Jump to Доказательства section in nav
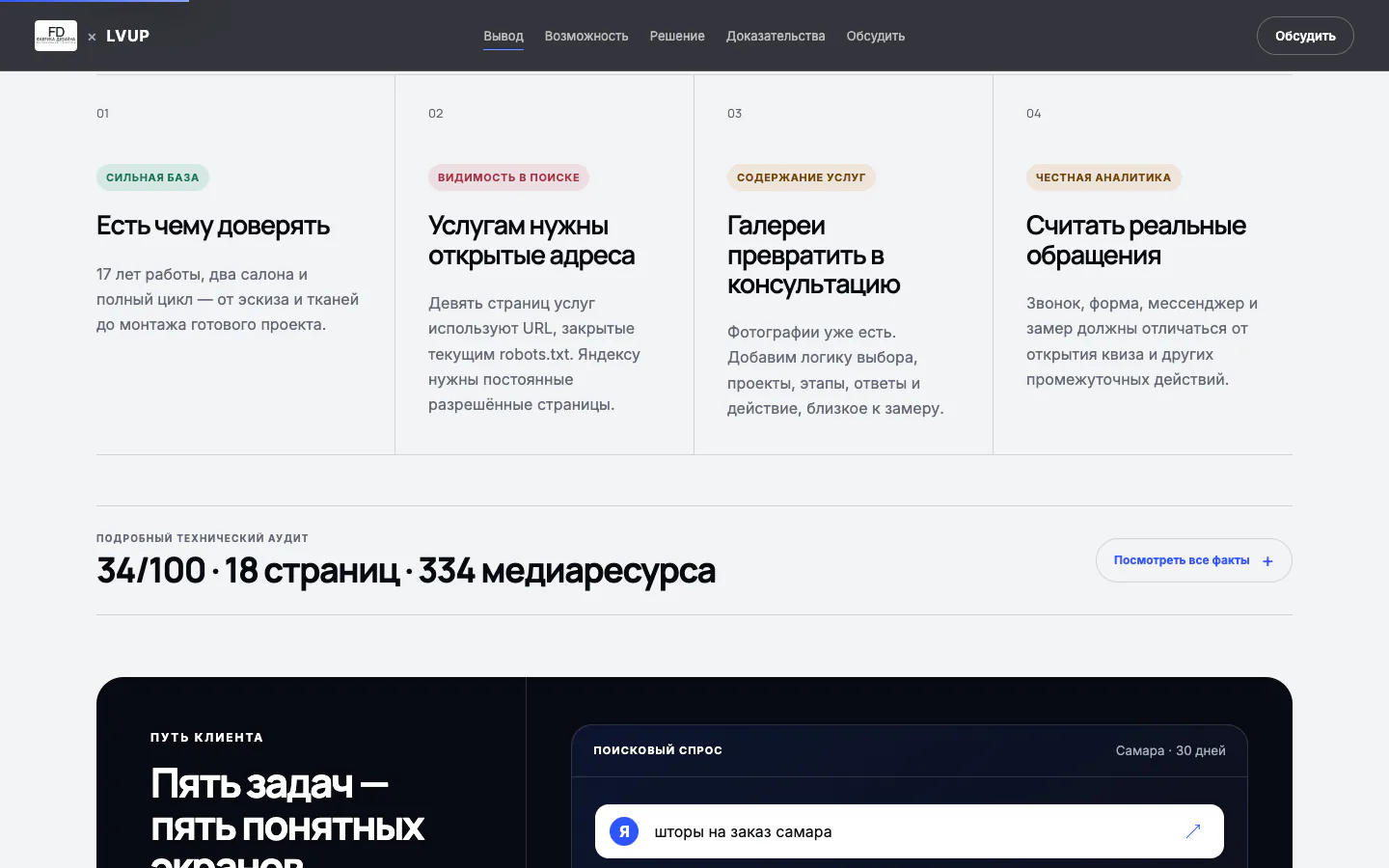 (776, 36)
